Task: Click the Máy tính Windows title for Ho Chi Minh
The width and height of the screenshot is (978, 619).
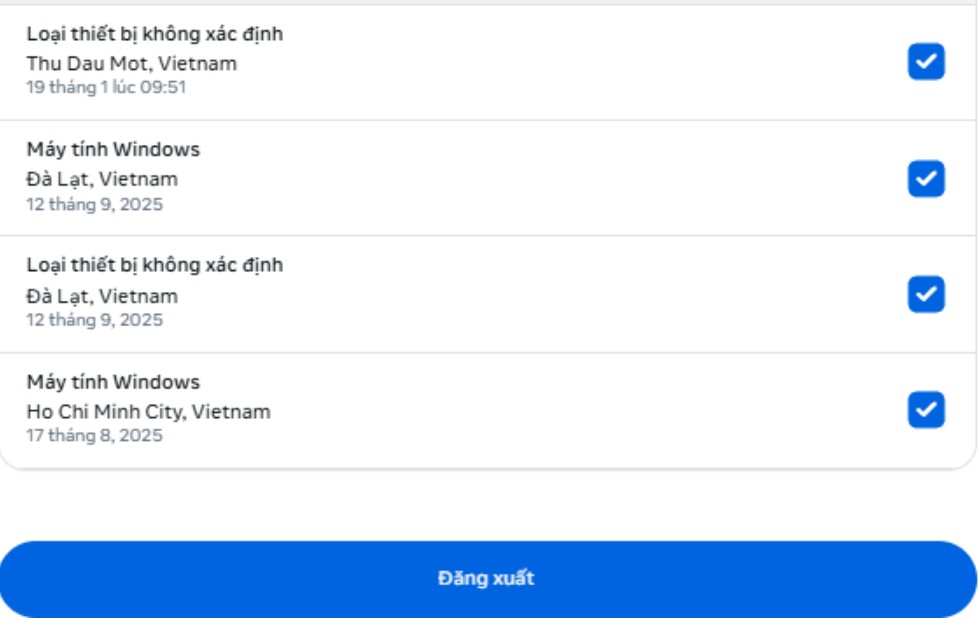Action: pos(113,382)
